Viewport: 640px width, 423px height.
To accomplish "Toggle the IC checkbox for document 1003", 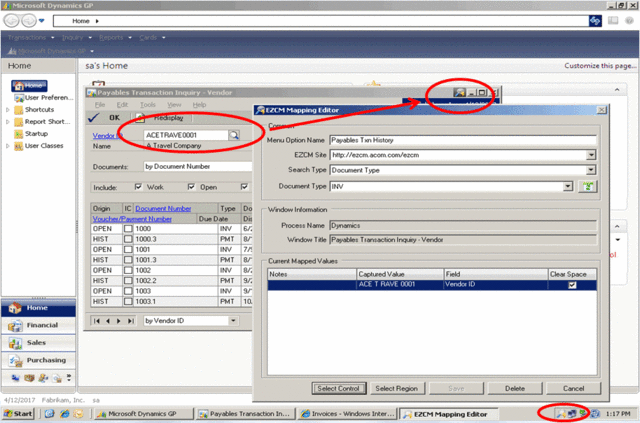I will (x=128, y=291).
